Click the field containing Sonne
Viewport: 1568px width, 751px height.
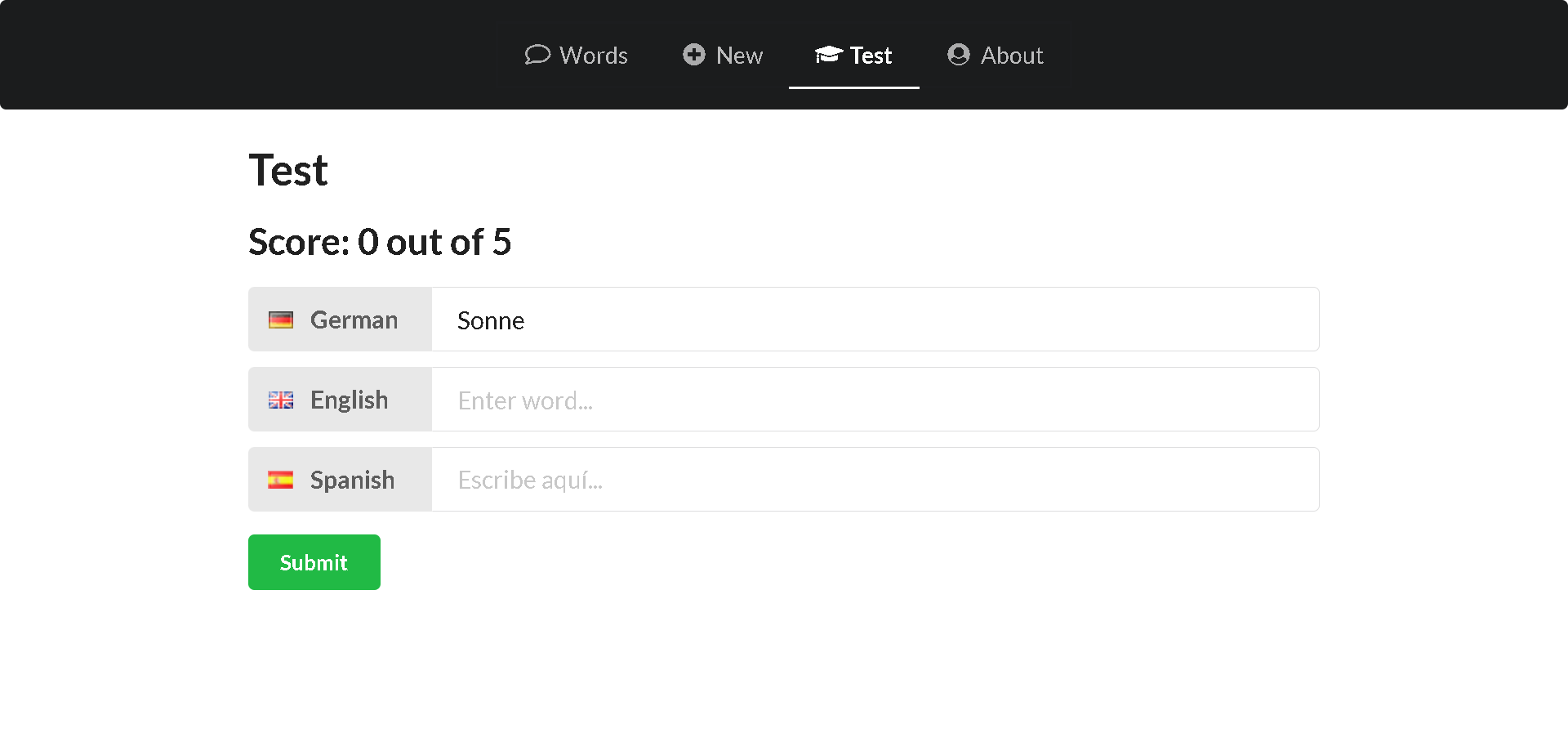874,320
